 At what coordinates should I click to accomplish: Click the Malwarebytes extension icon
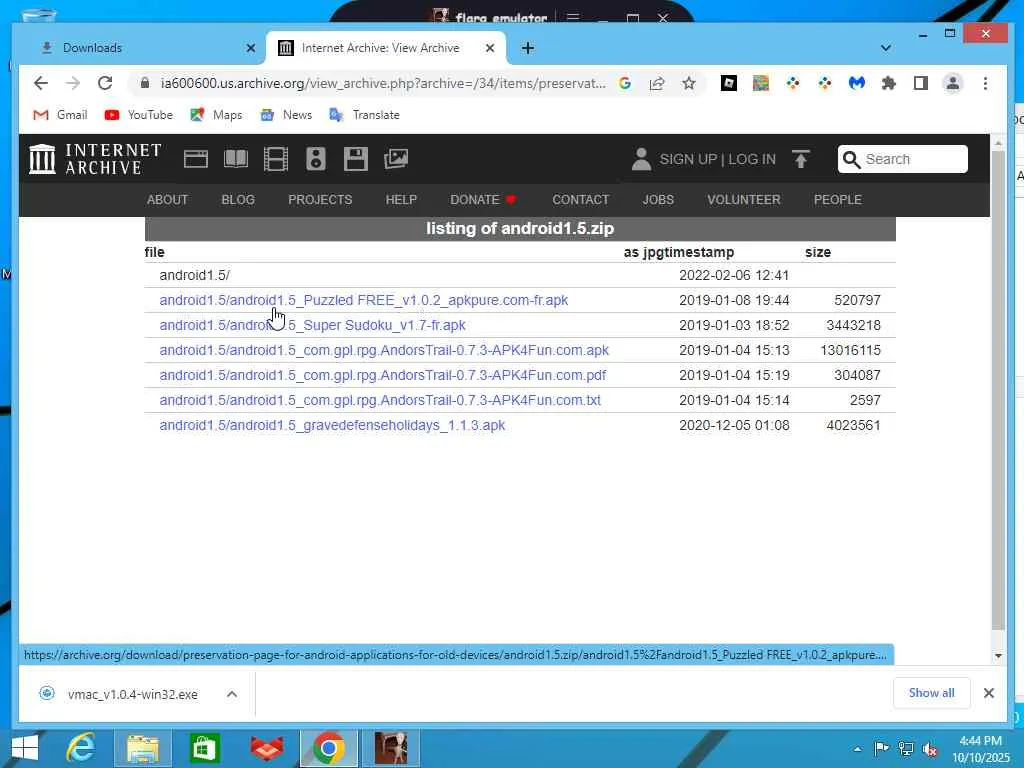pyautogui.click(x=857, y=83)
